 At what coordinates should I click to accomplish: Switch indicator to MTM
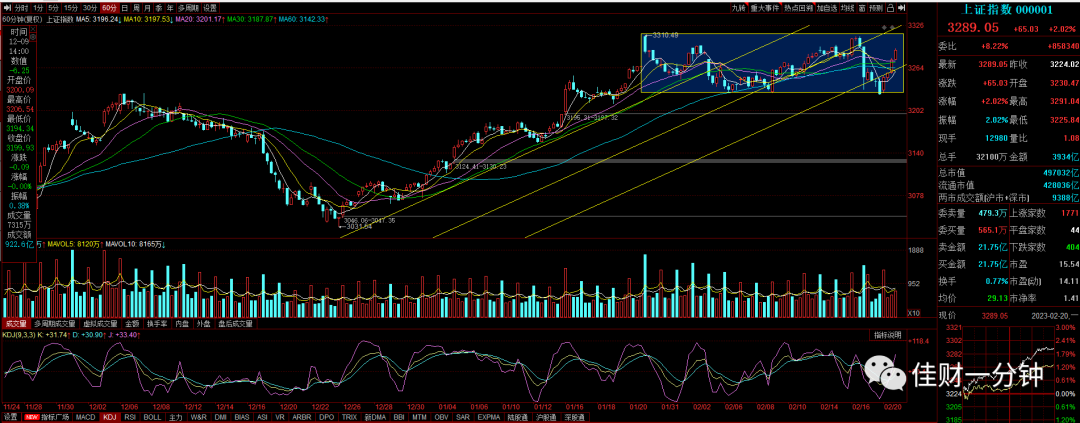419,417
